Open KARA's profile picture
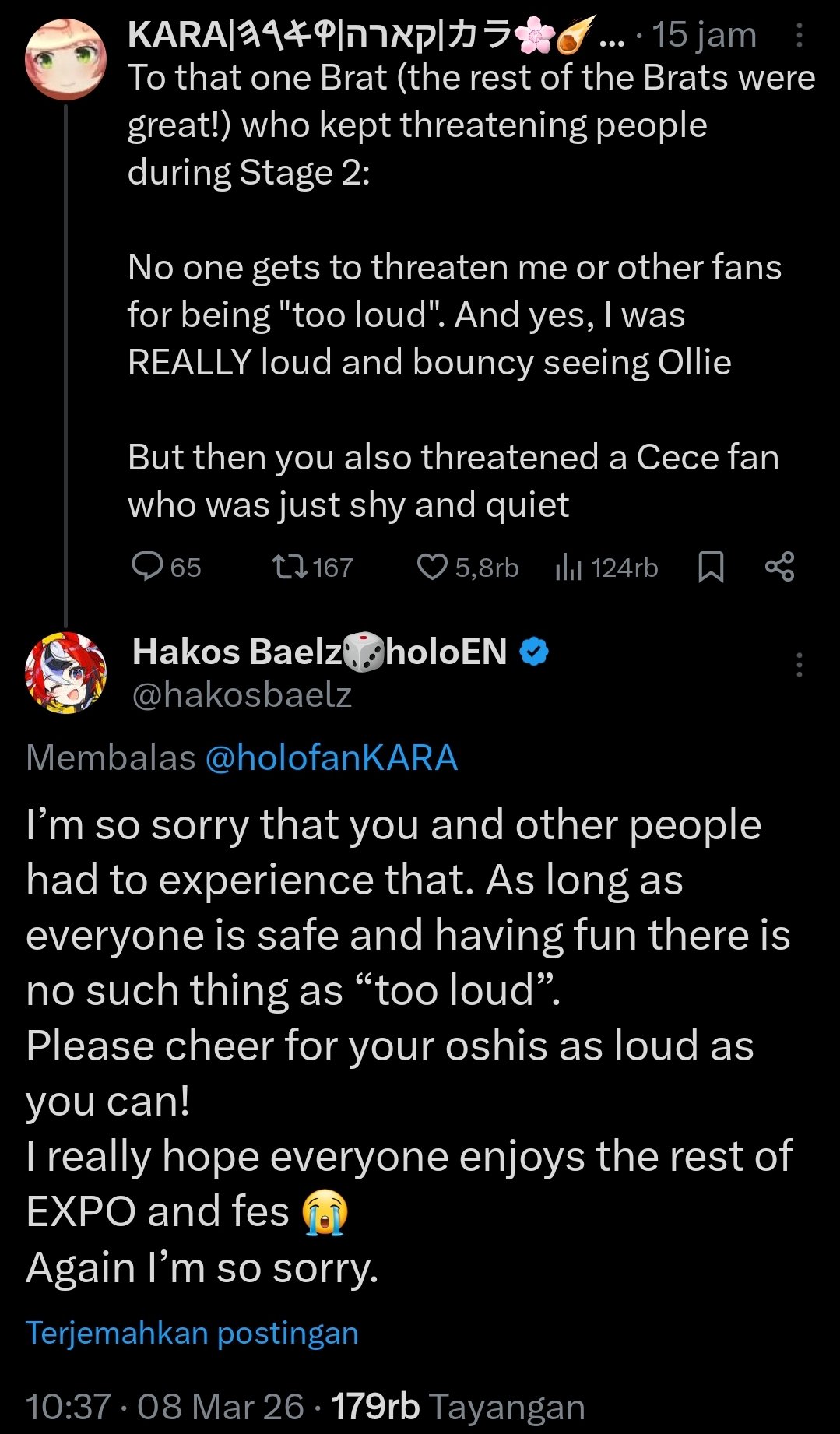Viewport: 840px width, 1434px height. (65, 60)
